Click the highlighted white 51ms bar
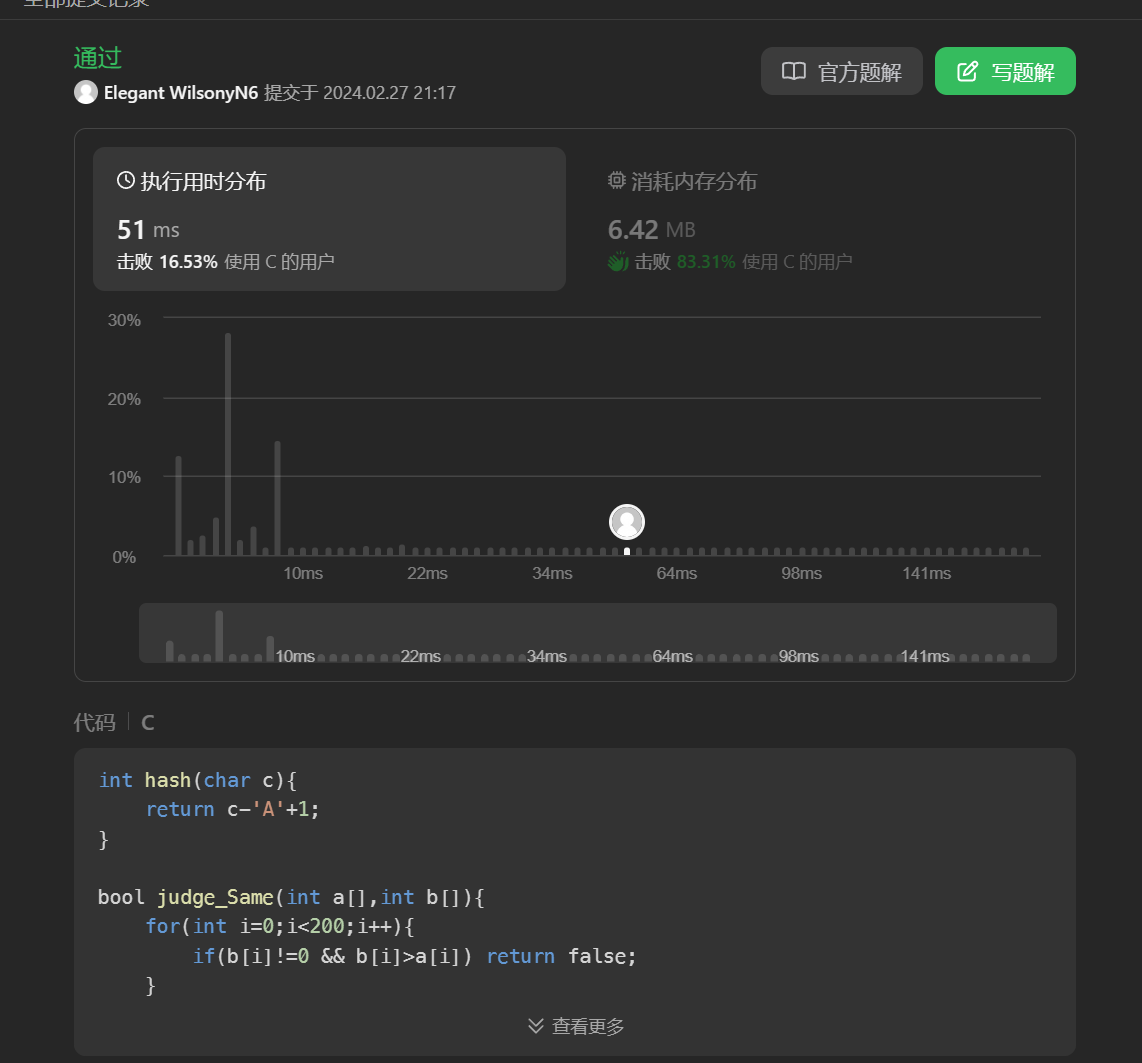Viewport: 1142px width, 1063px height. pyautogui.click(x=627, y=551)
